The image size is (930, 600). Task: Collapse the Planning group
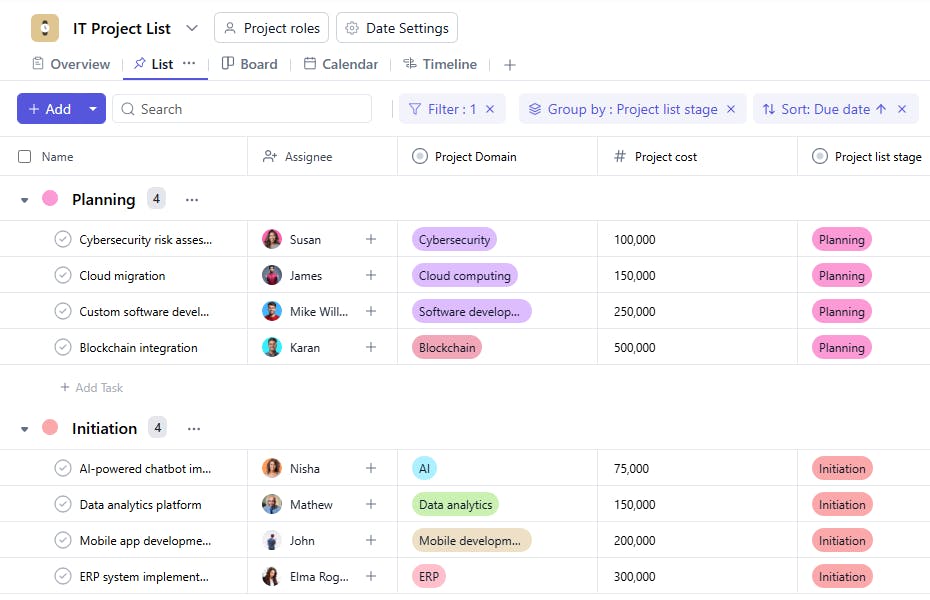point(25,200)
